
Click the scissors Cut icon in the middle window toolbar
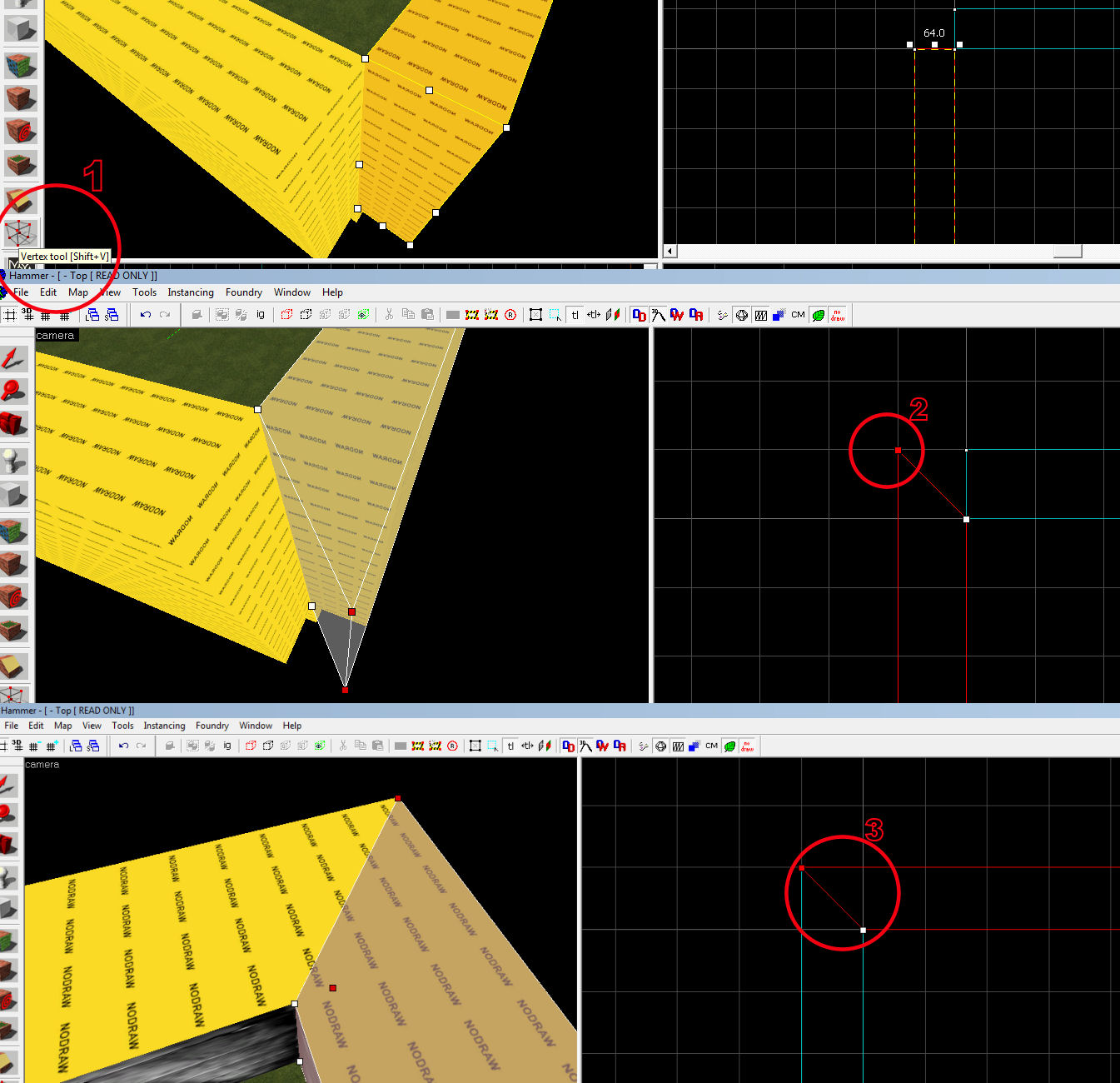point(388,315)
